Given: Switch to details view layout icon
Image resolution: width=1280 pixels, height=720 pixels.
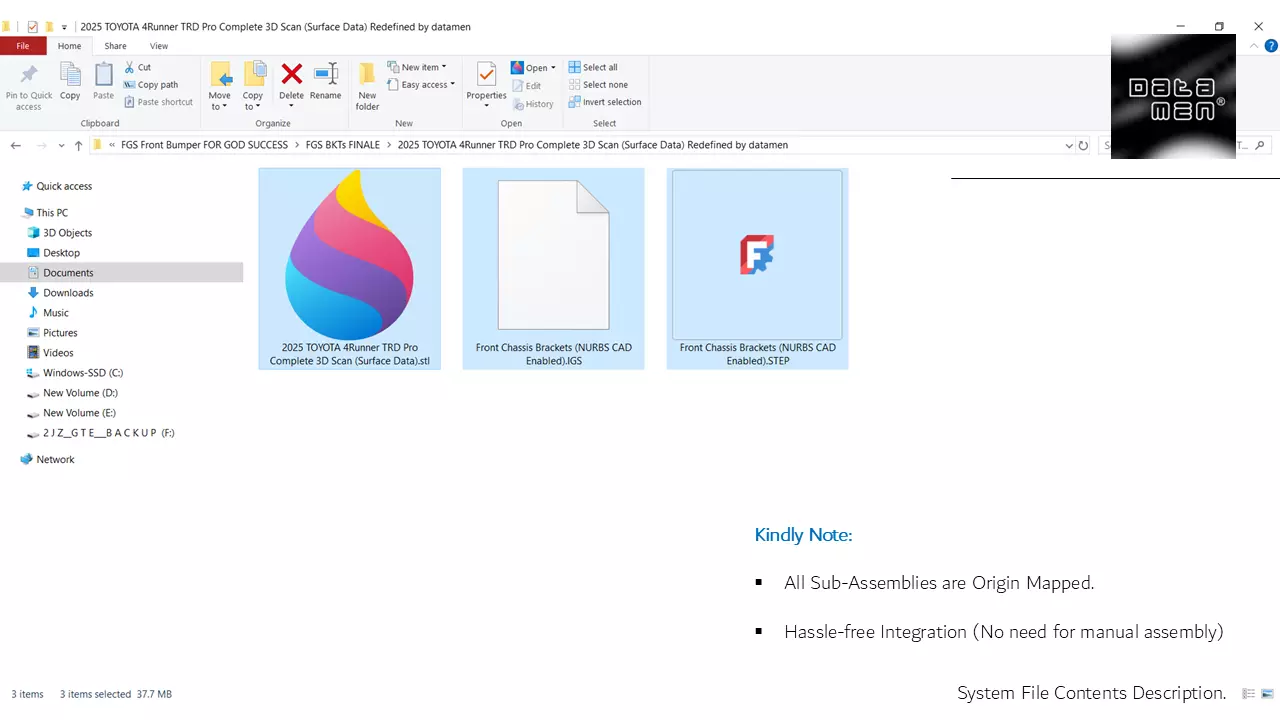Looking at the screenshot, I should [1248, 694].
